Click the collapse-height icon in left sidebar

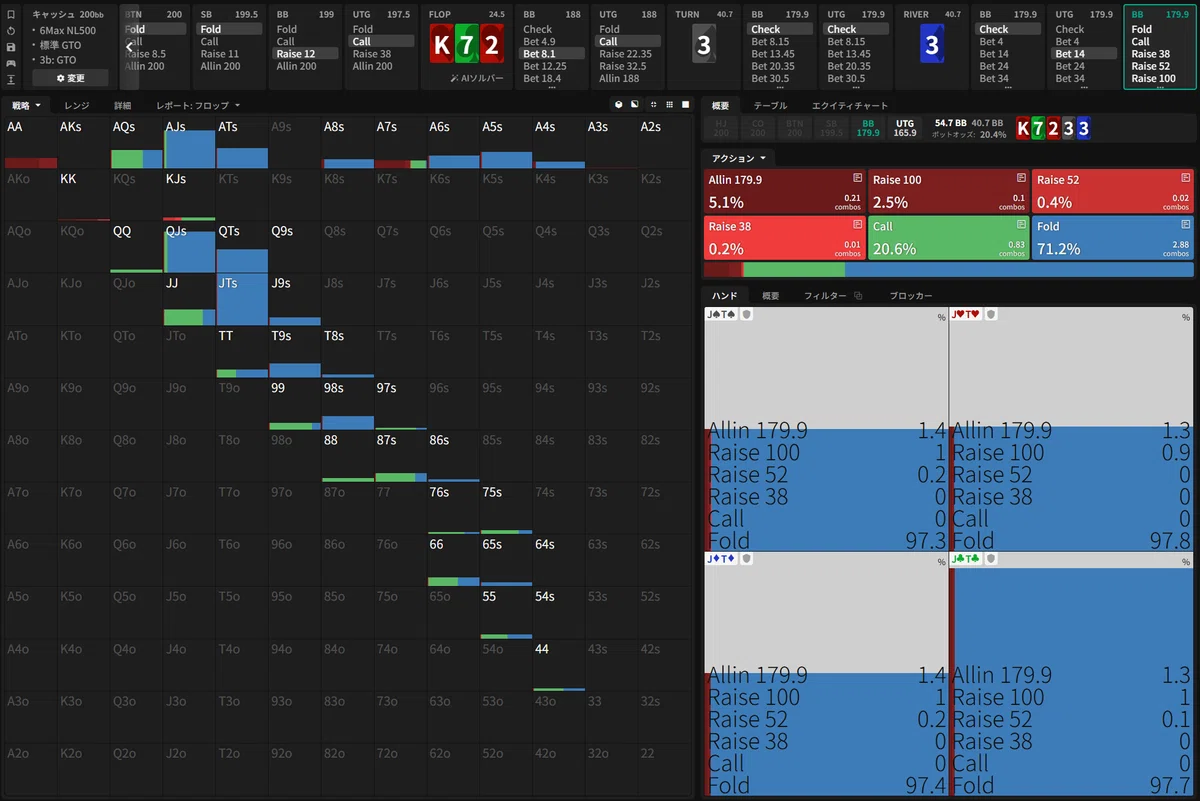(10, 79)
